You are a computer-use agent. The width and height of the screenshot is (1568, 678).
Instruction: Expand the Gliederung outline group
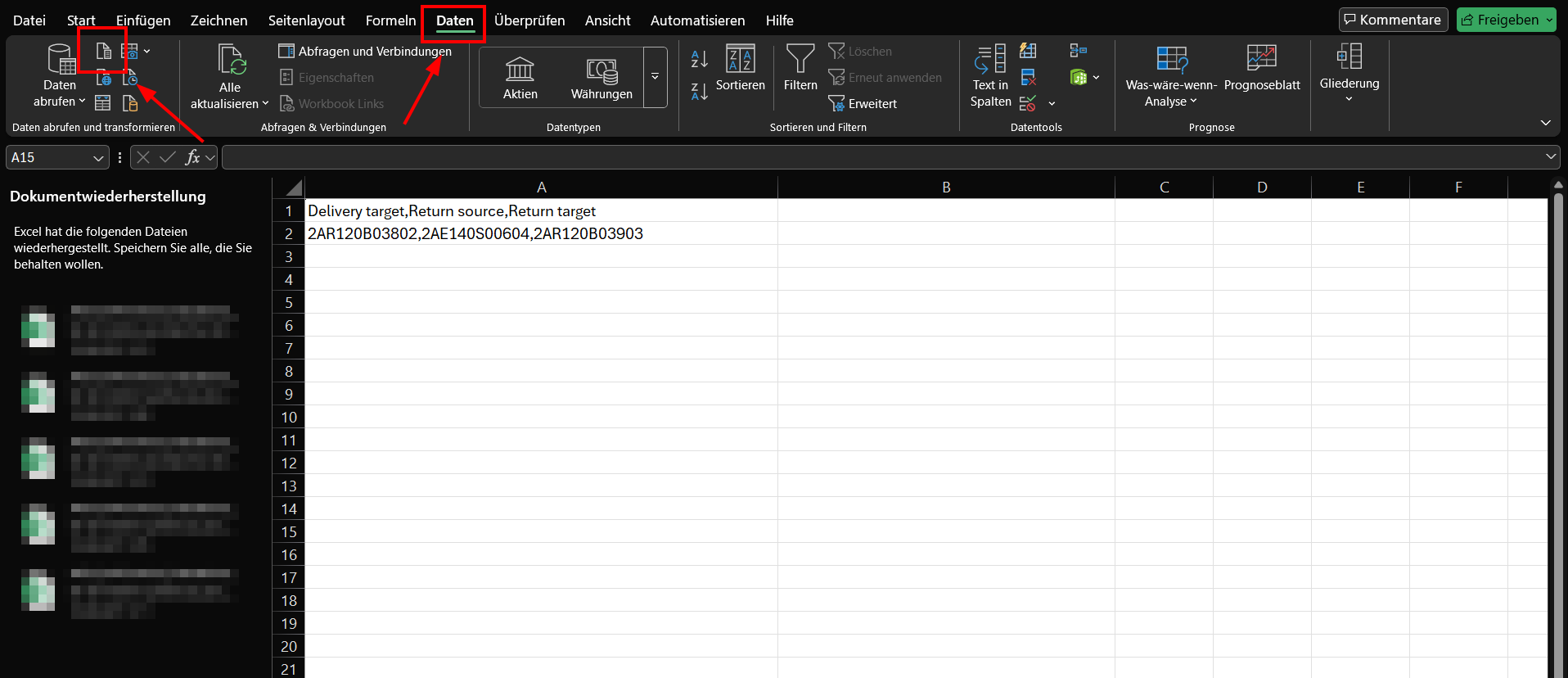click(x=1349, y=74)
